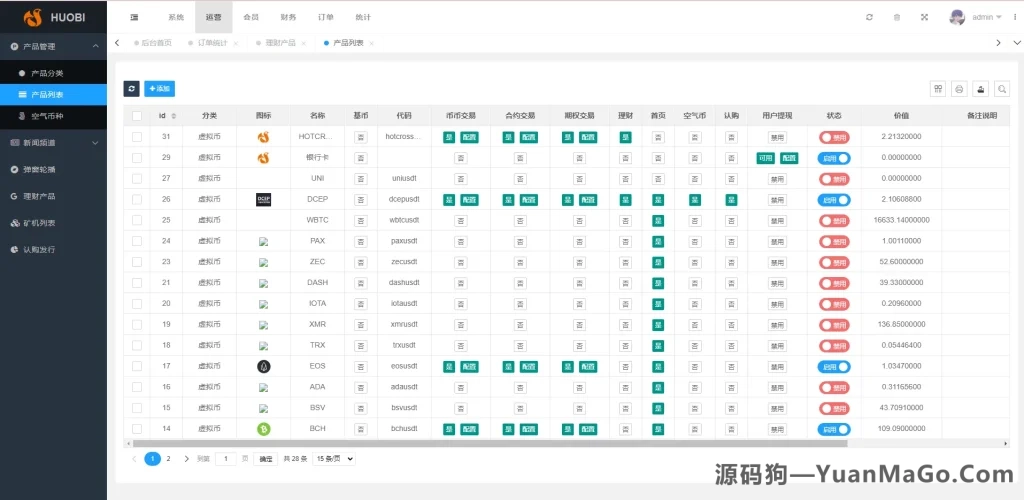1024x500 pixels.
Task: Click 配置 under 用户提现 for 银行卡 row
Action: [x=789, y=158]
